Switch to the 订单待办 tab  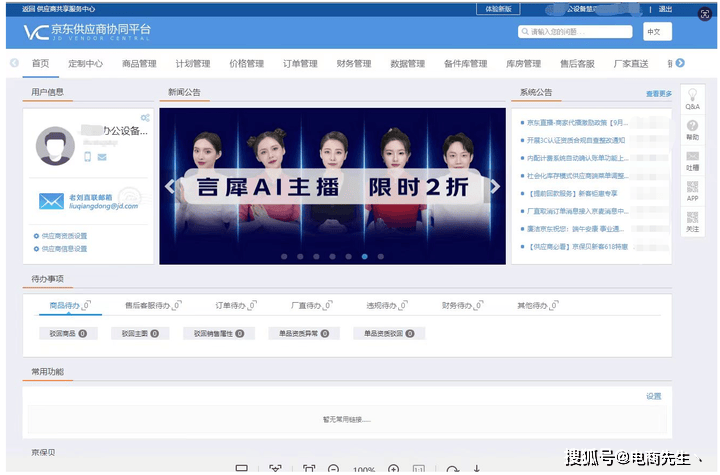tap(236, 305)
